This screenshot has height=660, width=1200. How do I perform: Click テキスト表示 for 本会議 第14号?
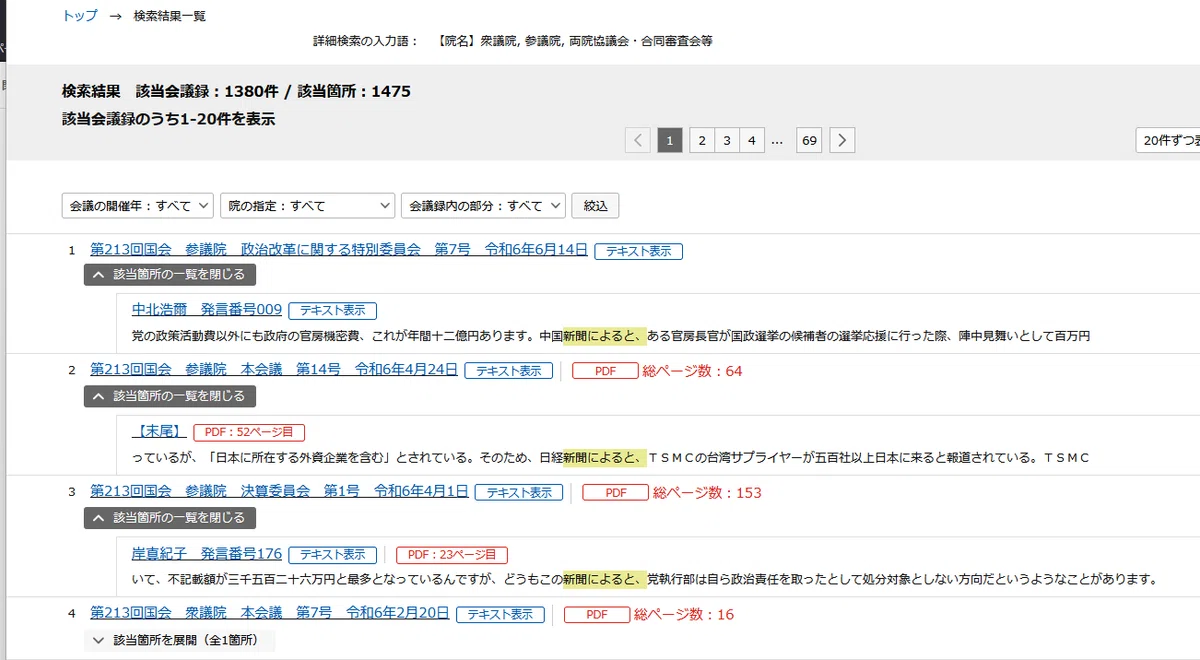pos(509,371)
